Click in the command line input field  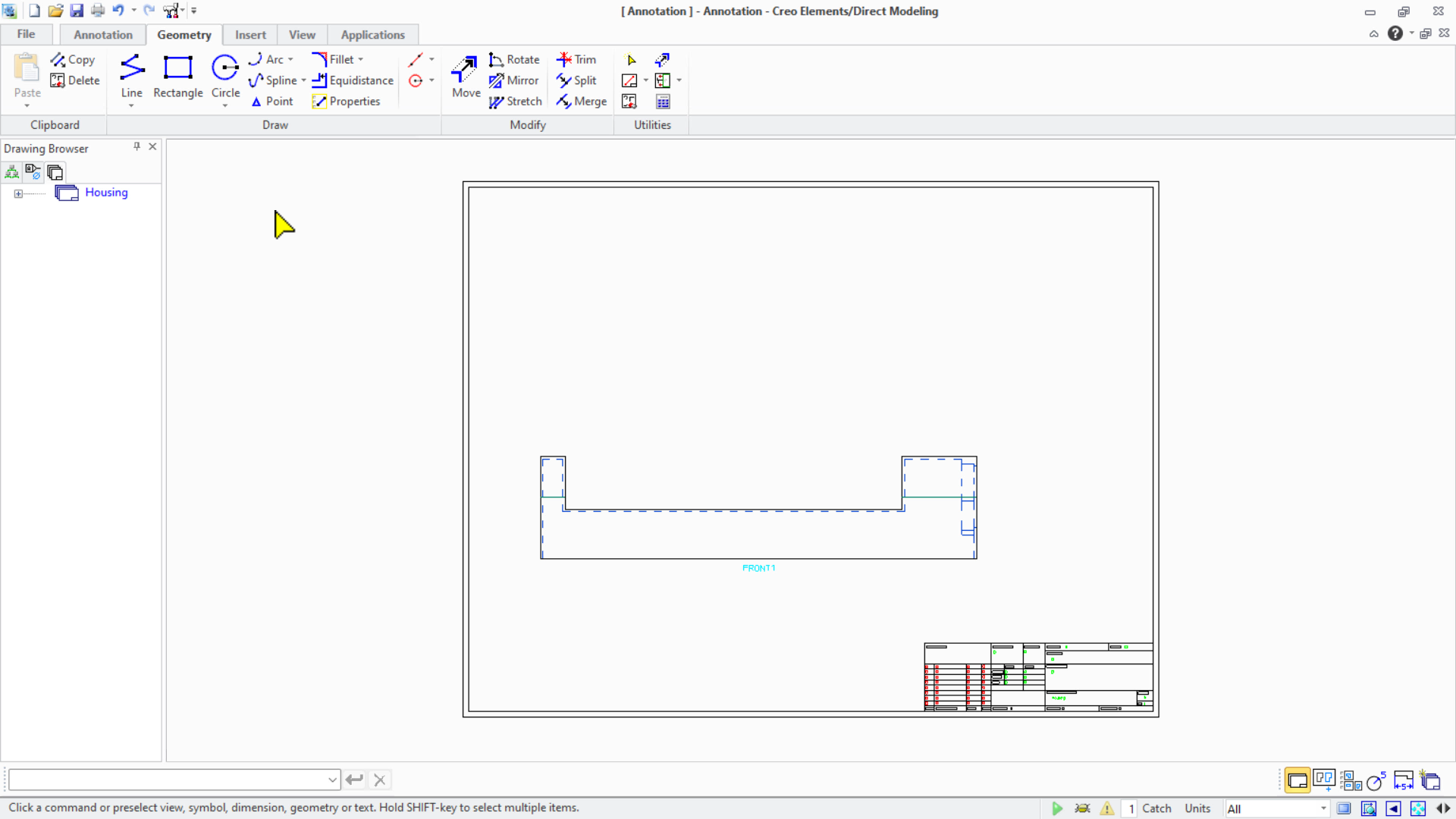[168, 780]
